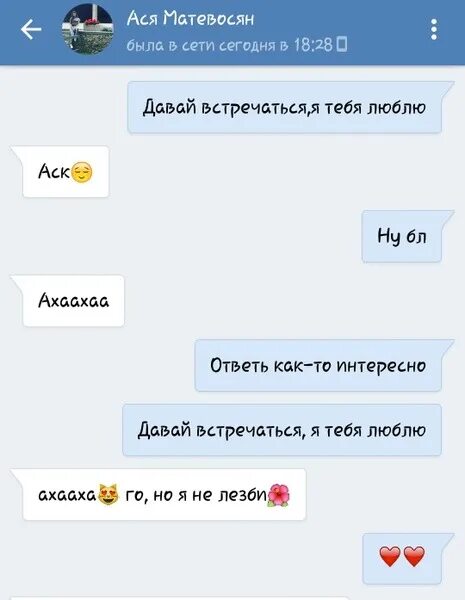Tap the heart-eyes cat emoji
The height and width of the screenshot is (600, 465).
pyautogui.click(x=109, y=494)
